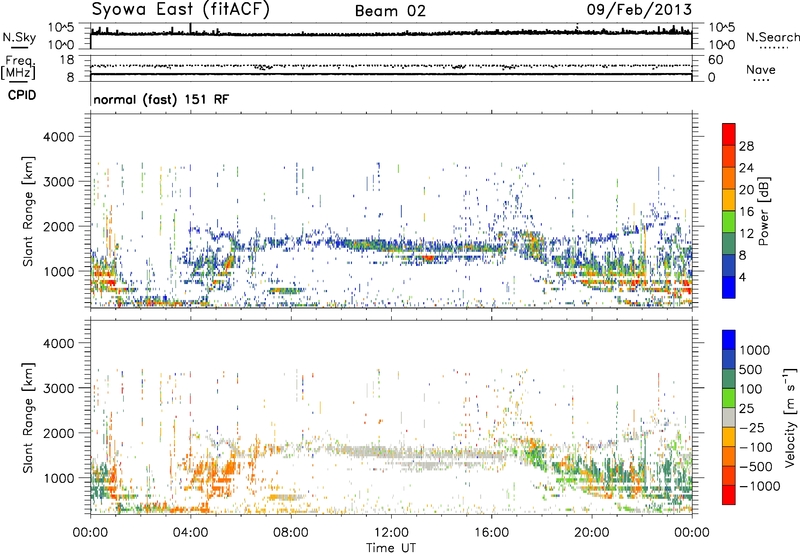Image resolution: width=800 pixels, height=554 pixels.
Task: Click velocity panel's 2000 km tick label
Action: [58, 433]
